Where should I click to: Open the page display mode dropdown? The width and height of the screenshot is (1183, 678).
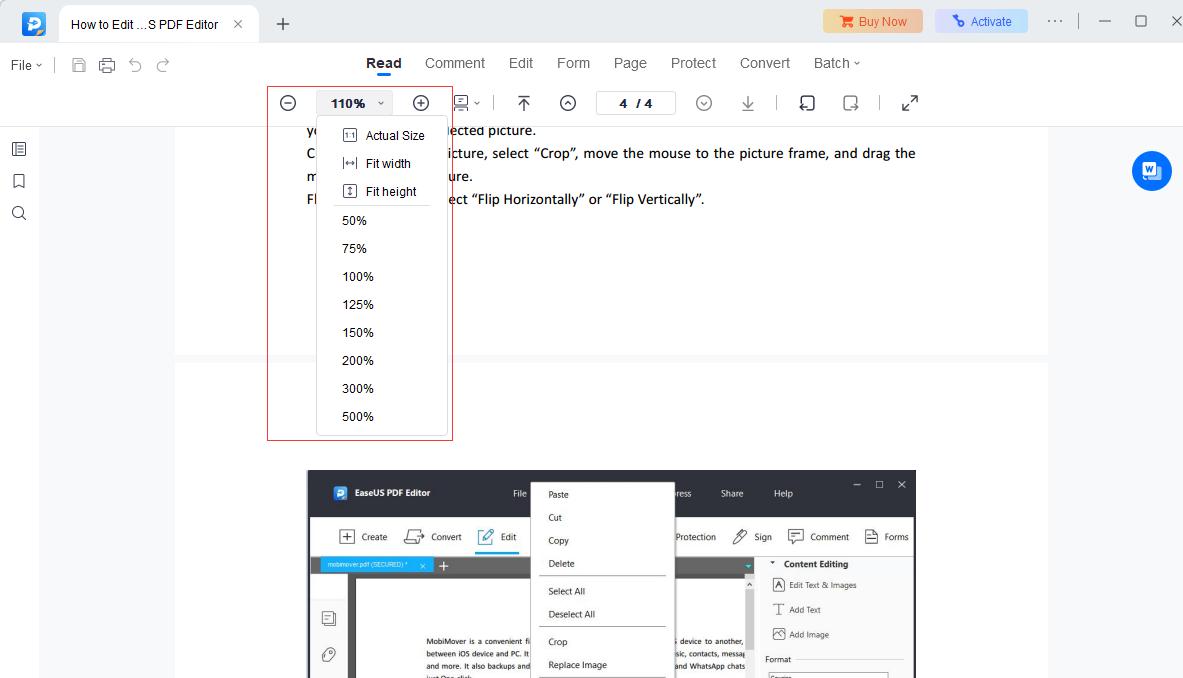tap(466, 103)
